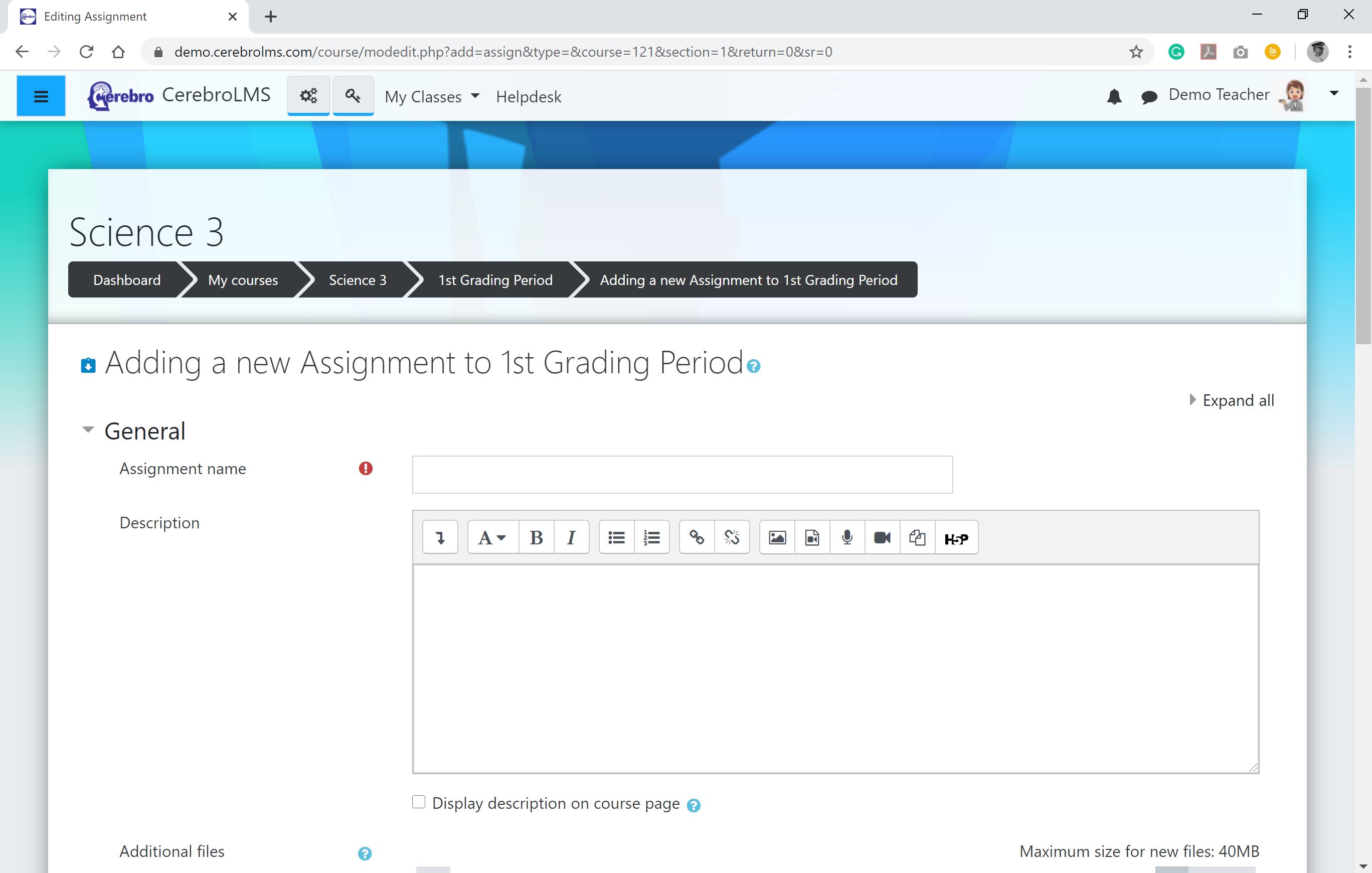Click the record video camera icon
This screenshot has height=873, width=1372.
882,537
